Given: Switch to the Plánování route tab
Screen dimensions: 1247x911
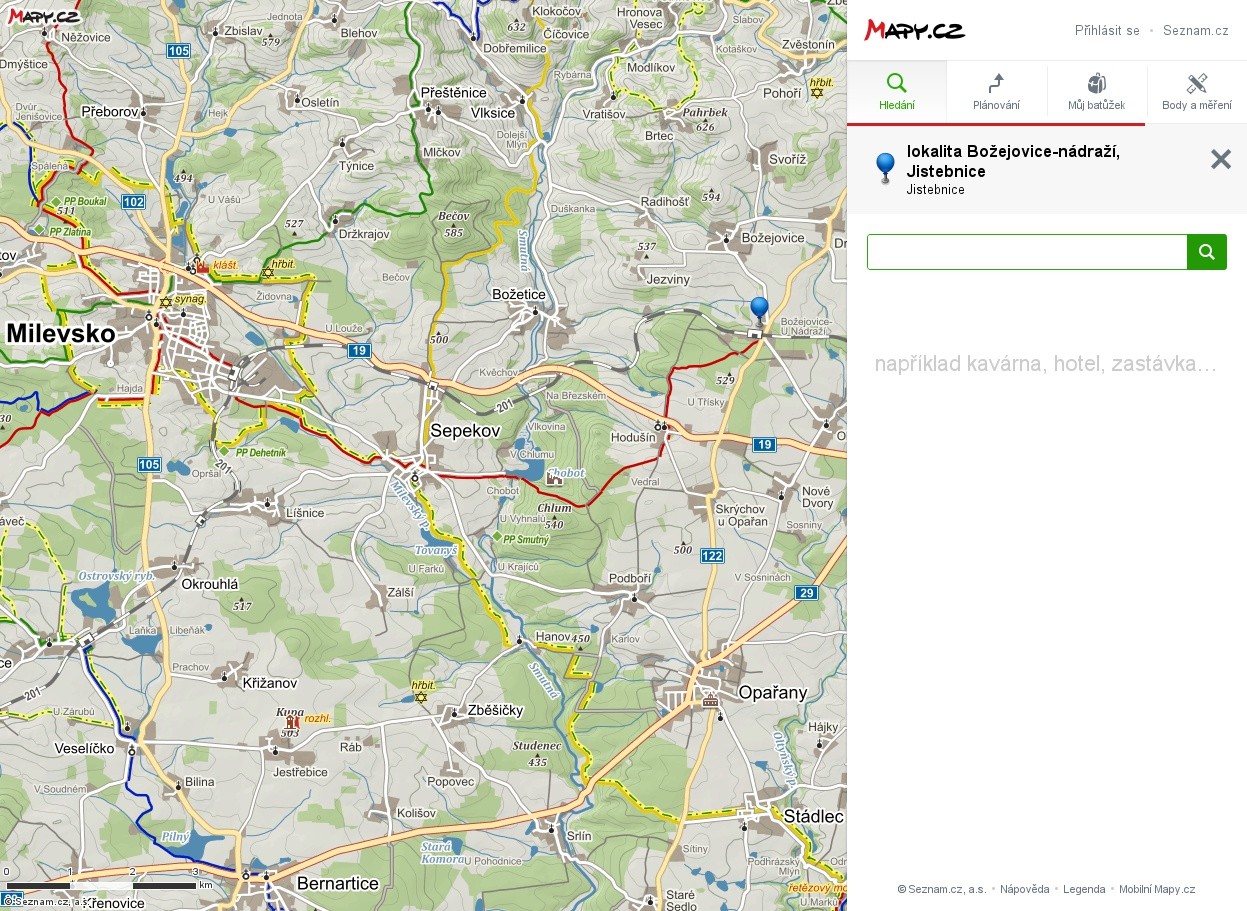Looking at the screenshot, I should point(996,92).
